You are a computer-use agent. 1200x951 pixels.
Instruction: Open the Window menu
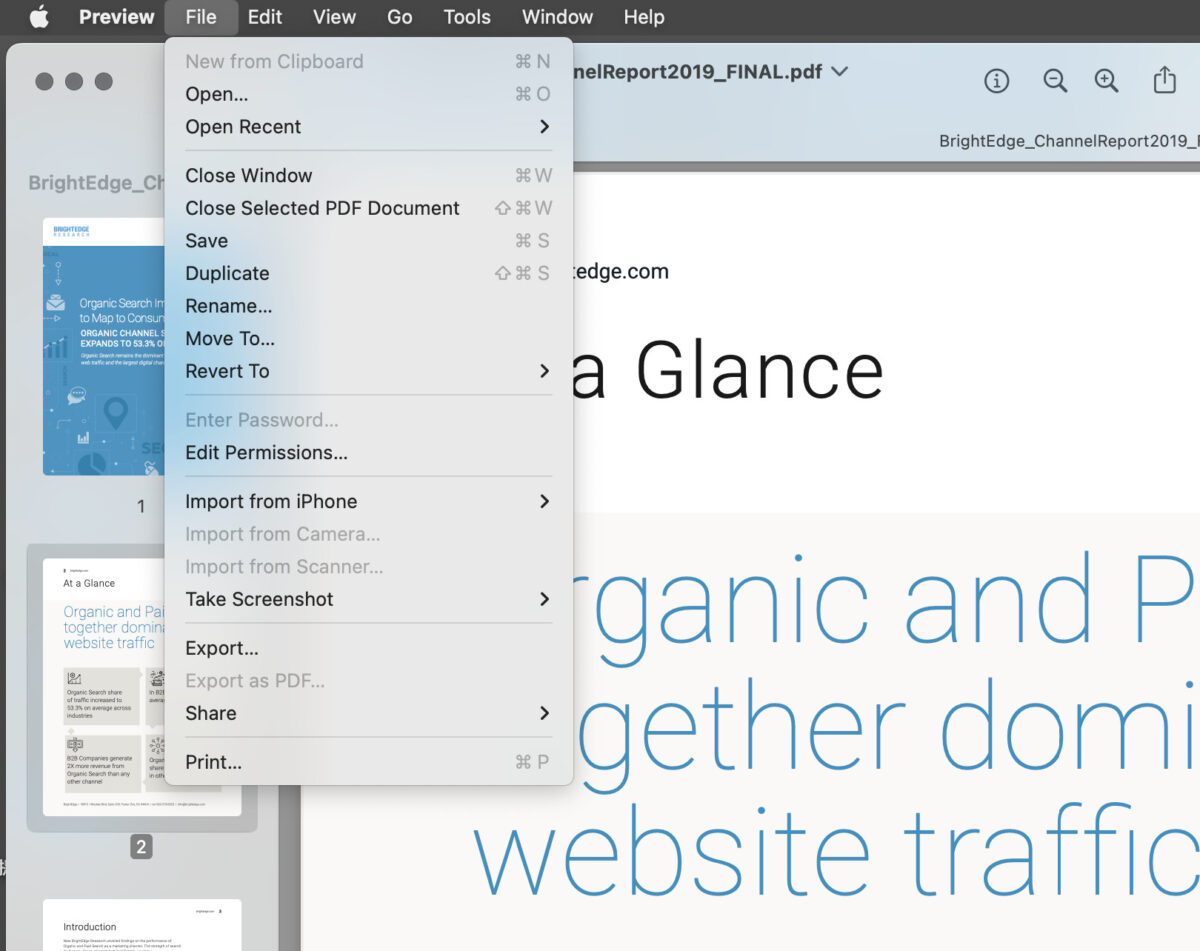[x=557, y=17]
